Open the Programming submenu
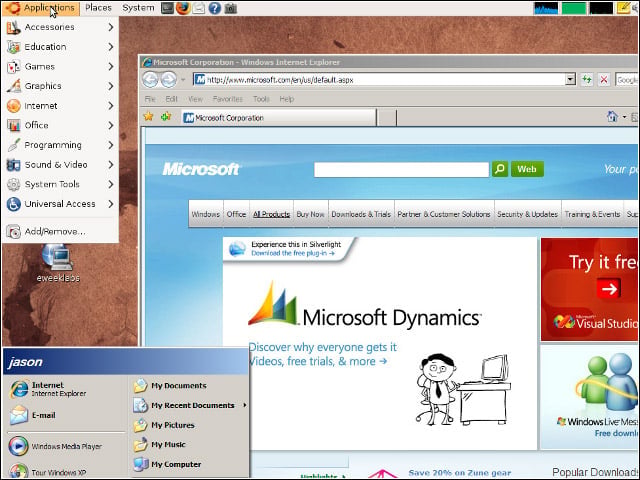Image resolution: width=640 pixels, height=480 pixels. pyautogui.click(x=60, y=145)
